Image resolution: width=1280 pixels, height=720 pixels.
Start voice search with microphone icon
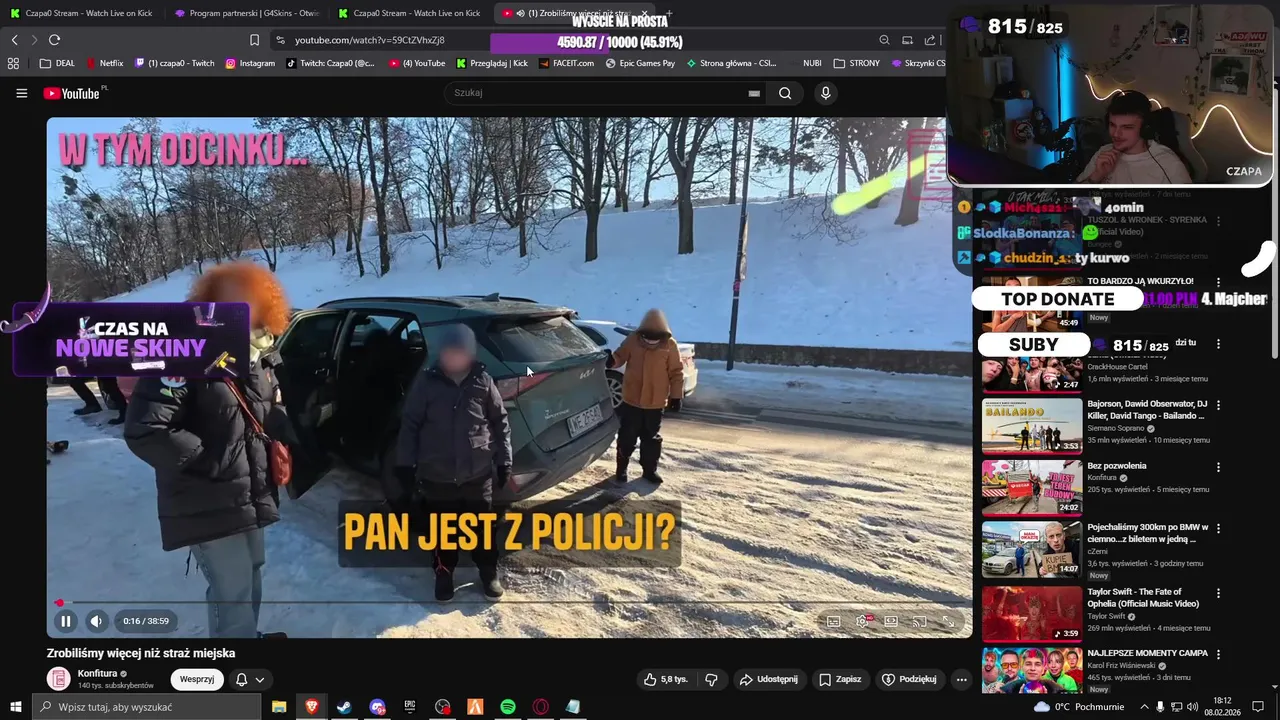825,93
